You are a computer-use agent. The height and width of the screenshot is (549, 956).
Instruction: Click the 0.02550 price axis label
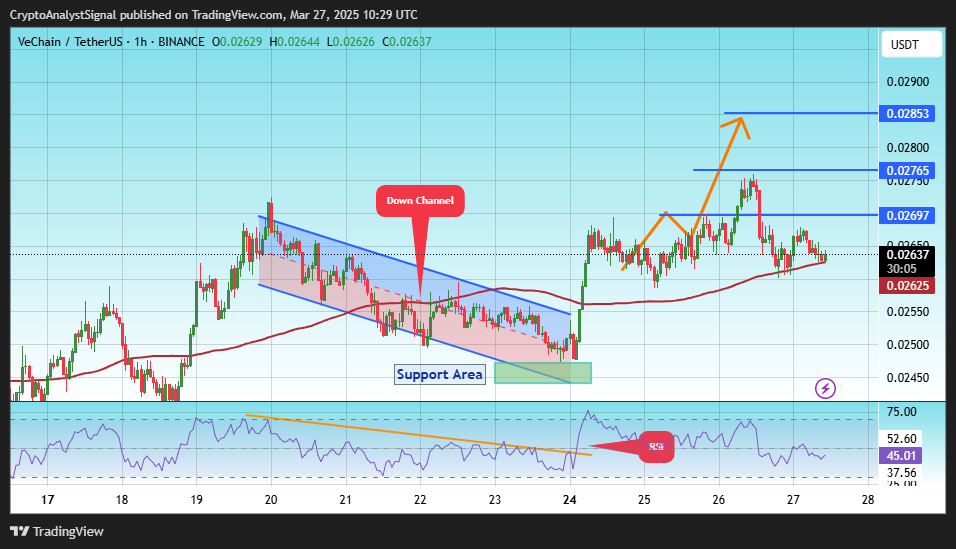coord(908,312)
